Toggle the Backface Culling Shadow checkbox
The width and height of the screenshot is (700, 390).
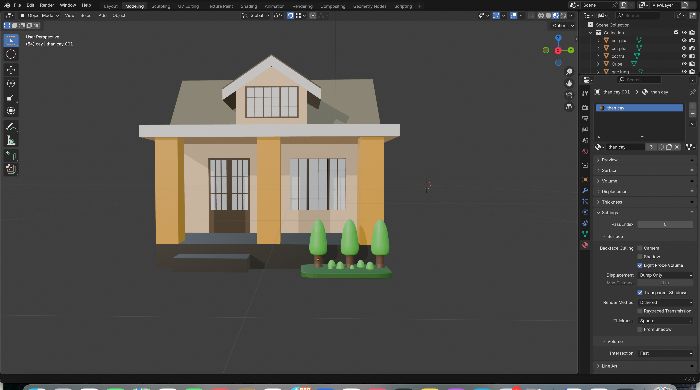tap(640, 257)
